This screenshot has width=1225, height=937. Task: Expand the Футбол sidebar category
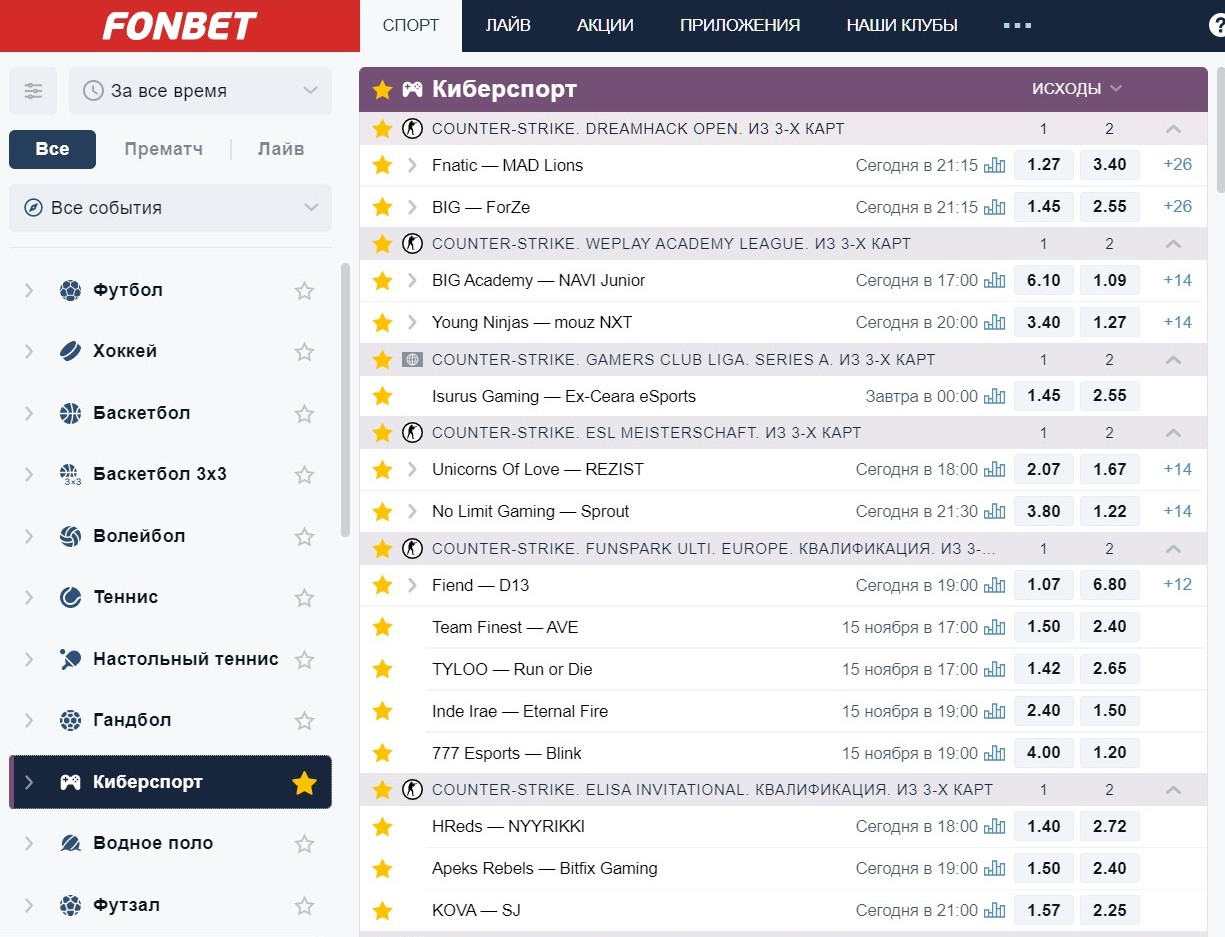coord(29,290)
